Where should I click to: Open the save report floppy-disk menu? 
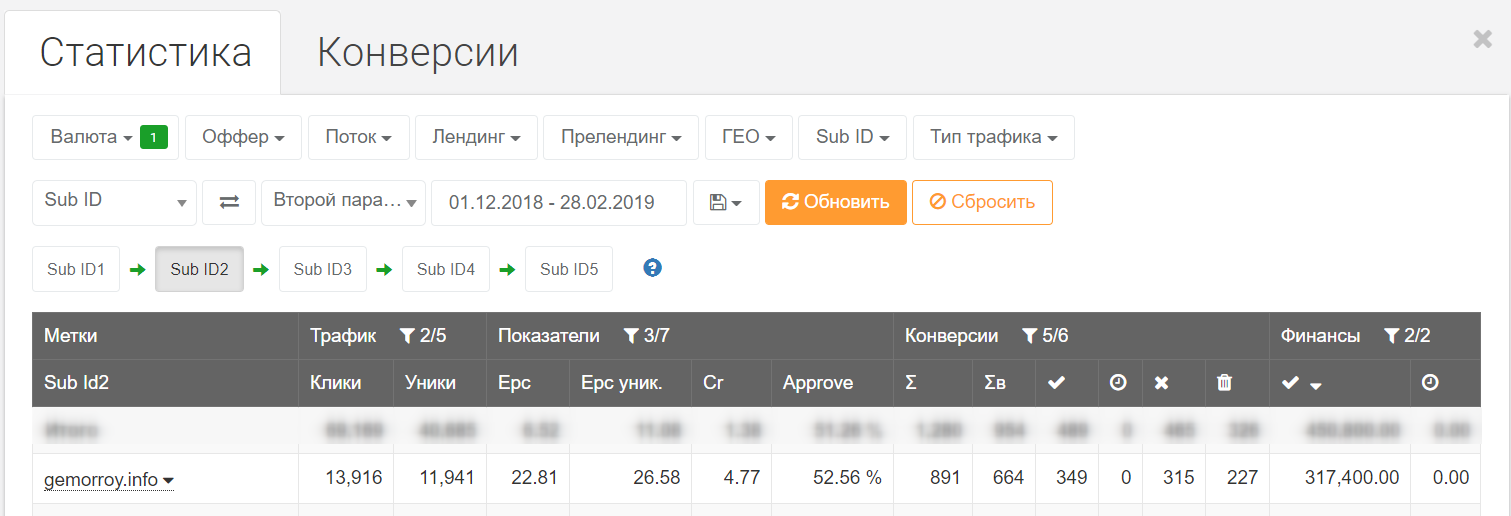[x=725, y=202]
